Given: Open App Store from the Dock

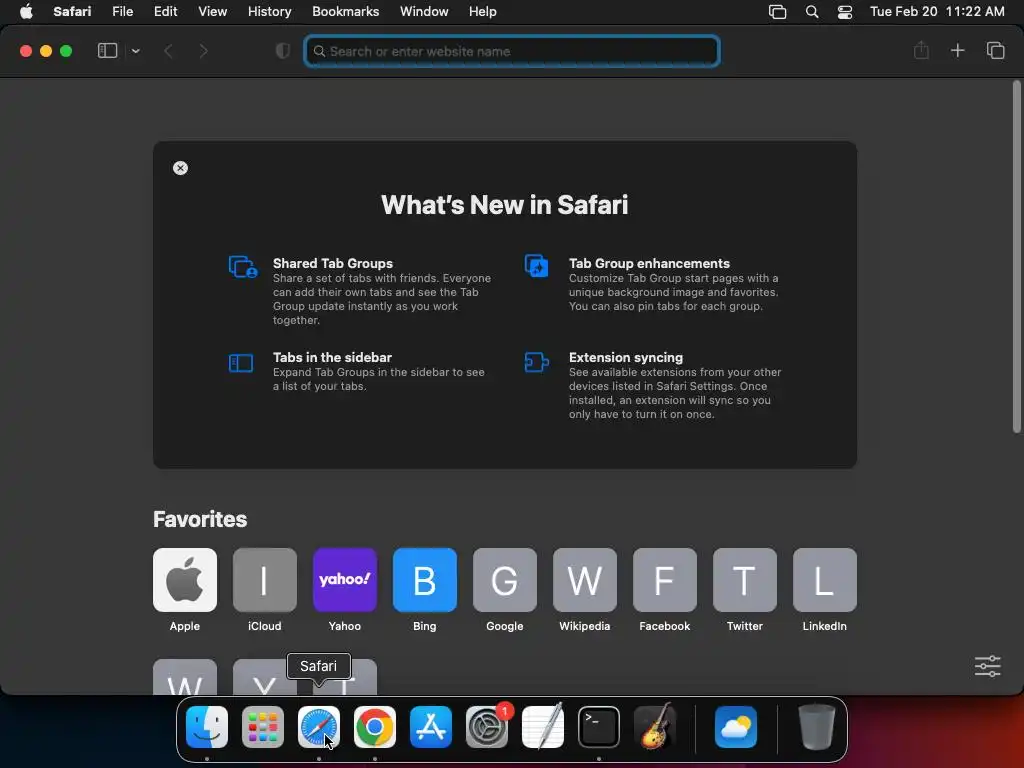Looking at the screenshot, I should coord(431,726).
